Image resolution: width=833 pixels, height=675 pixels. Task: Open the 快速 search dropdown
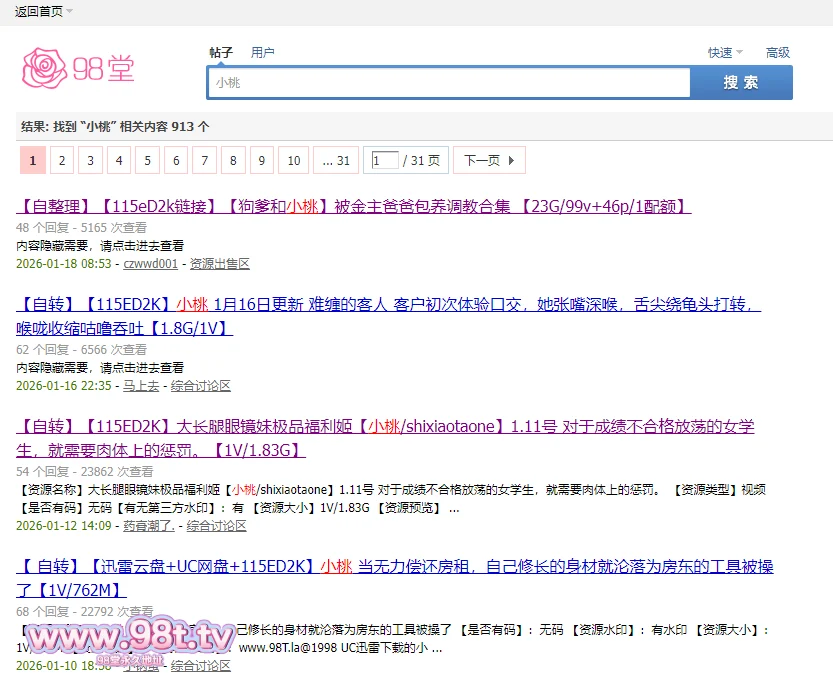click(725, 52)
